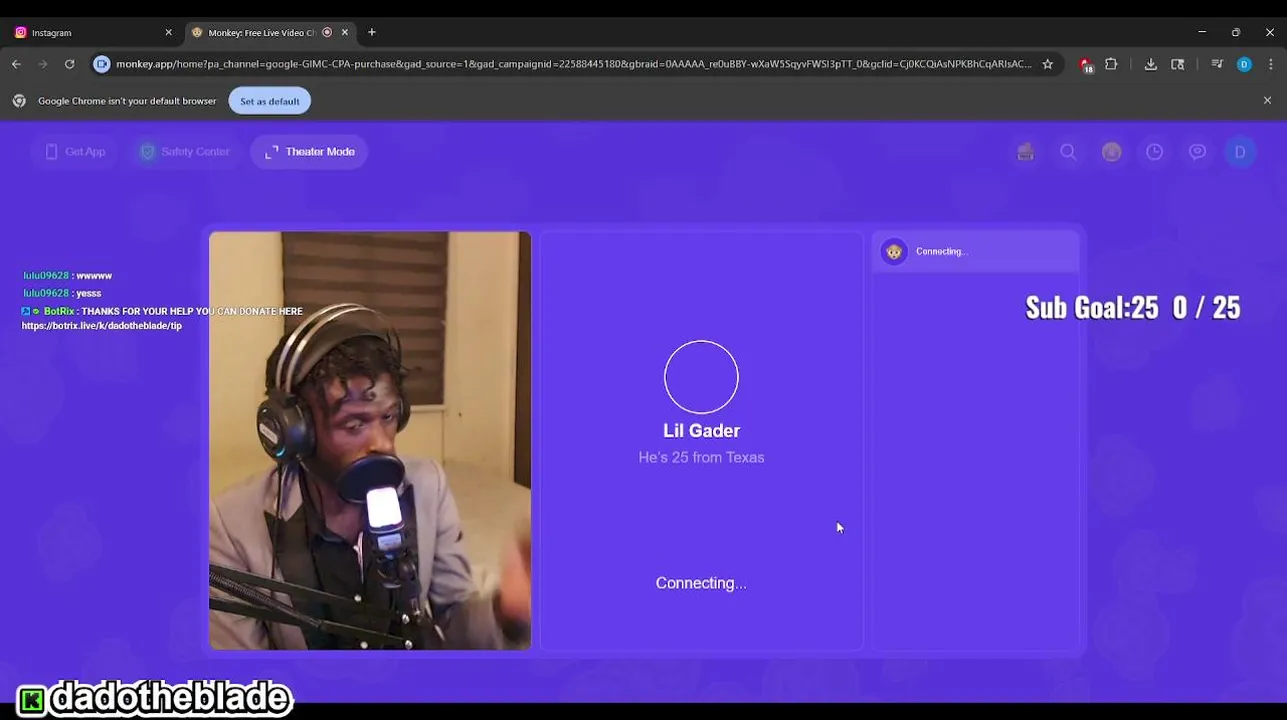Open the circular badge icon beside search
This screenshot has height=720, width=1287.
1111,152
